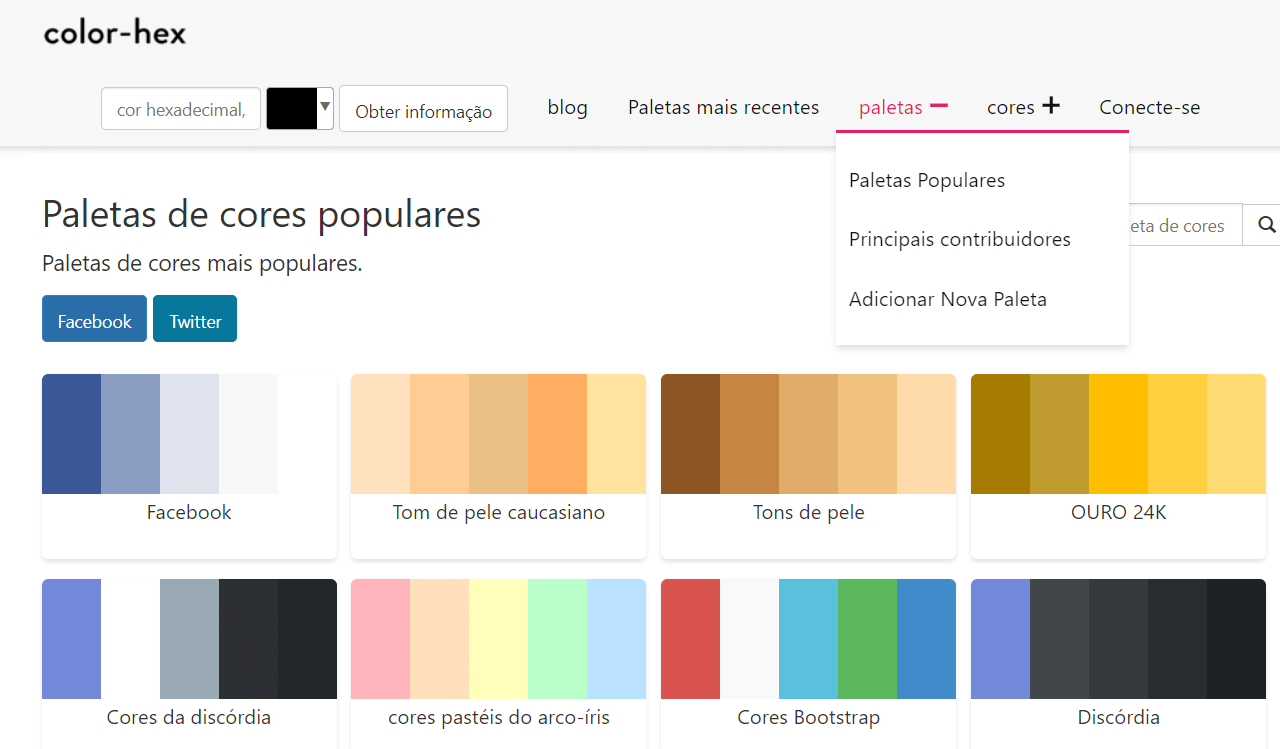
Task: Open the Facebook share button
Action: 94,319
